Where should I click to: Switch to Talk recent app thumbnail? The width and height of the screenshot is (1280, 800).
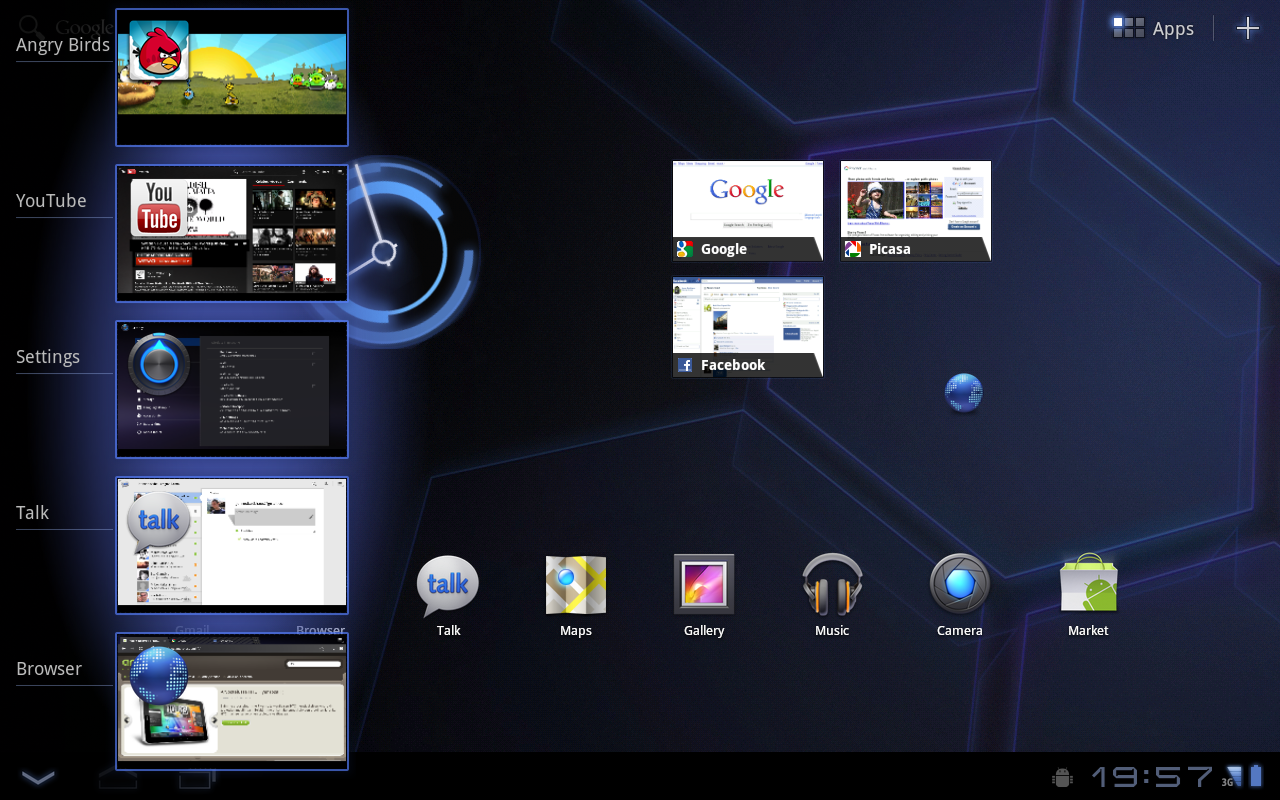pos(232,545)
